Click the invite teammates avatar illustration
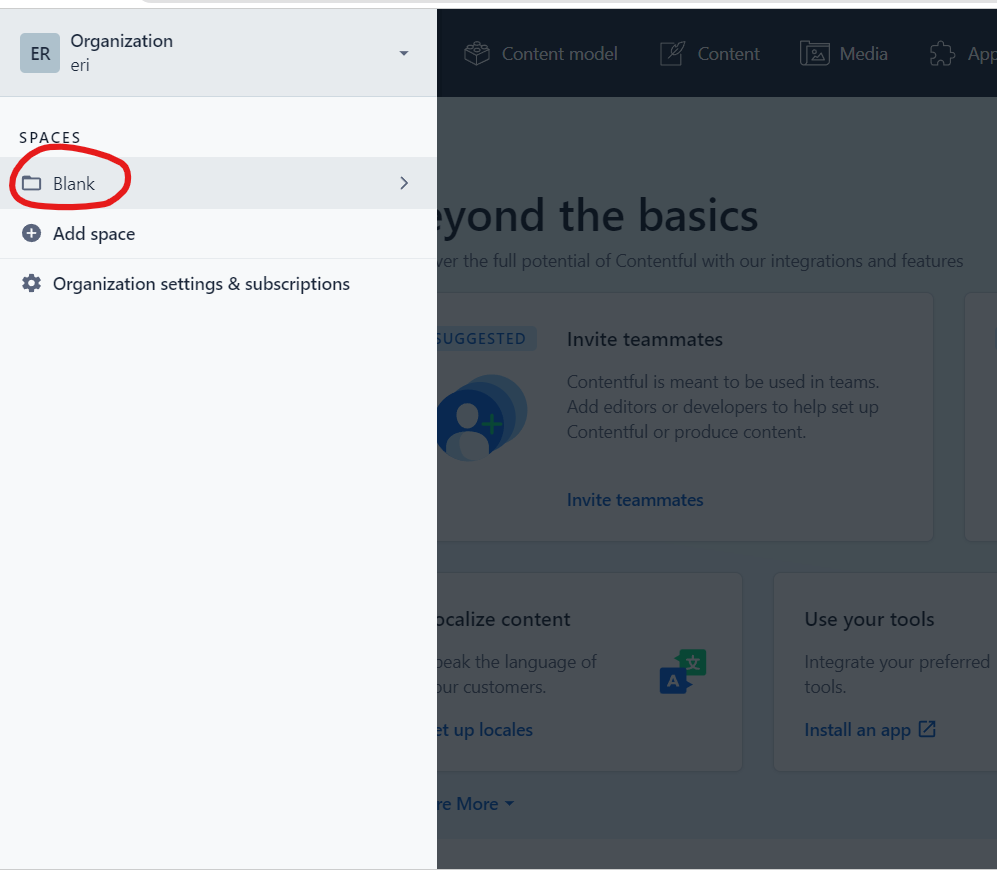Image resolution: width=997 pixels, height=870 pixels. click(x=482, y=418)
